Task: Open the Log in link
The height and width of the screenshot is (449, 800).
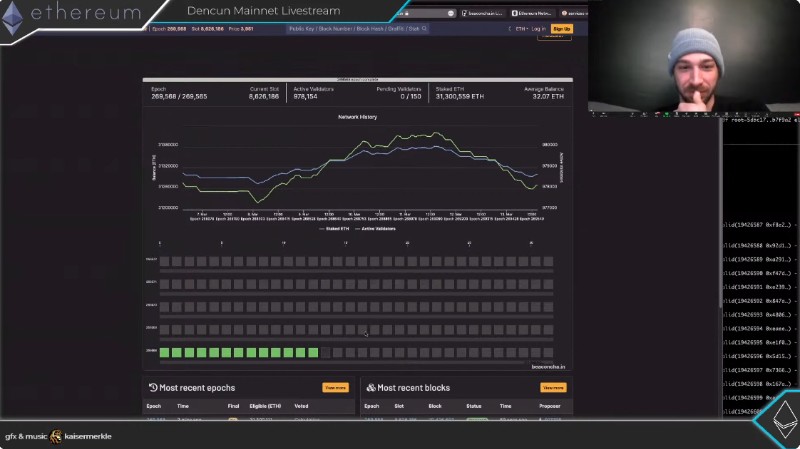Action: [x=539, y=29]
